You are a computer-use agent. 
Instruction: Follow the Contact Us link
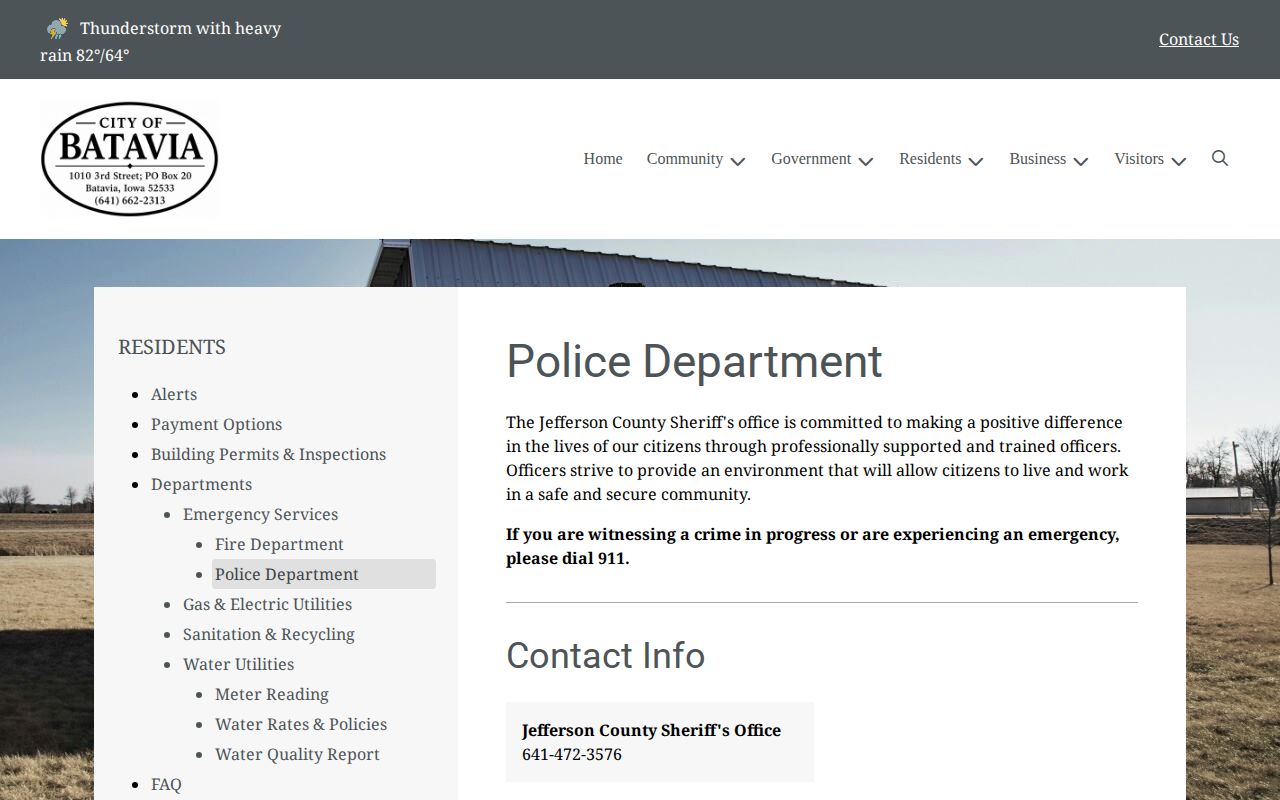(x=1199, y=39)
